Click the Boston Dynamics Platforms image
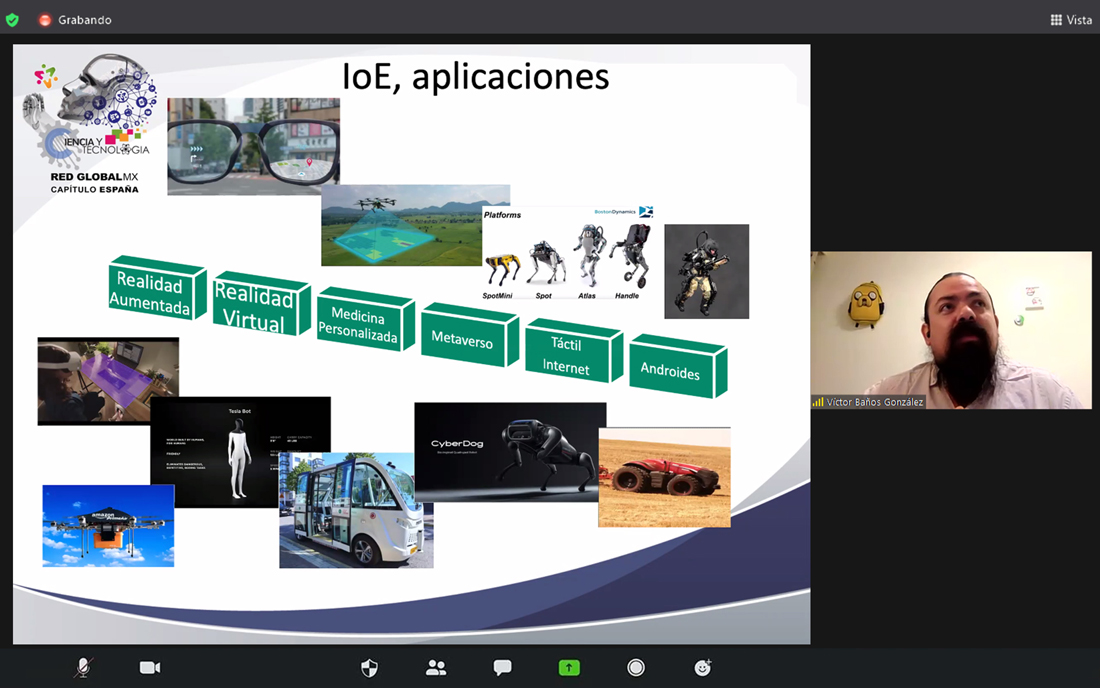Viewport: 1100px width, 688px height. [567, 254]
